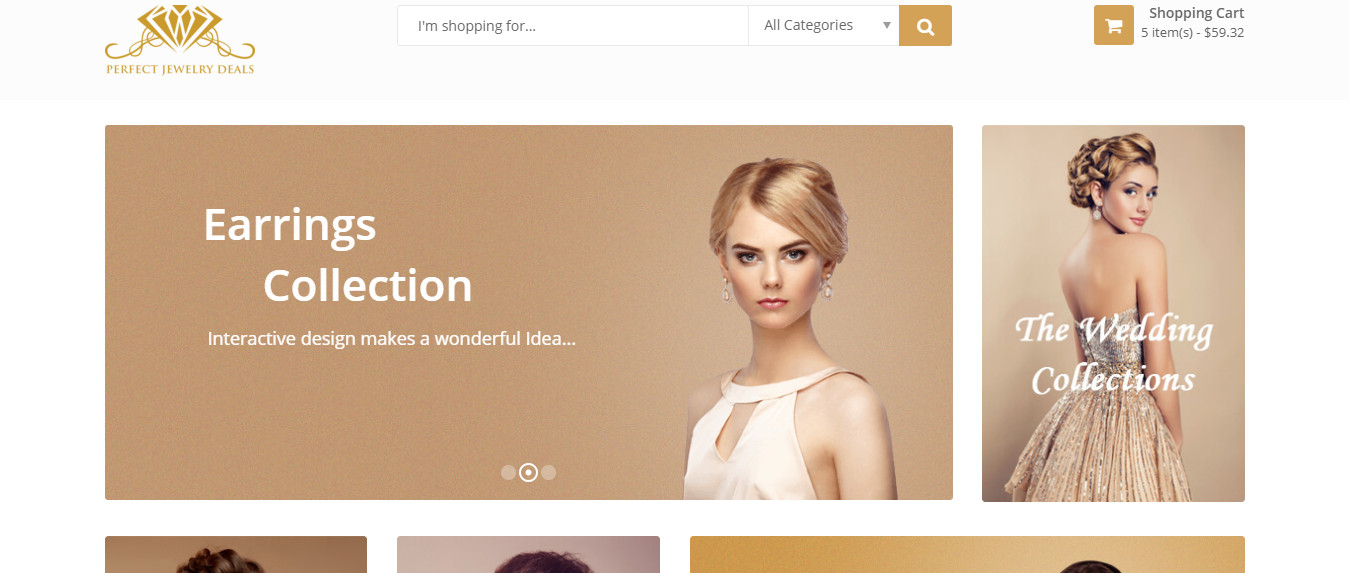
Task: Select the third slider pagination dot
Action: click(x=548, y=472)
